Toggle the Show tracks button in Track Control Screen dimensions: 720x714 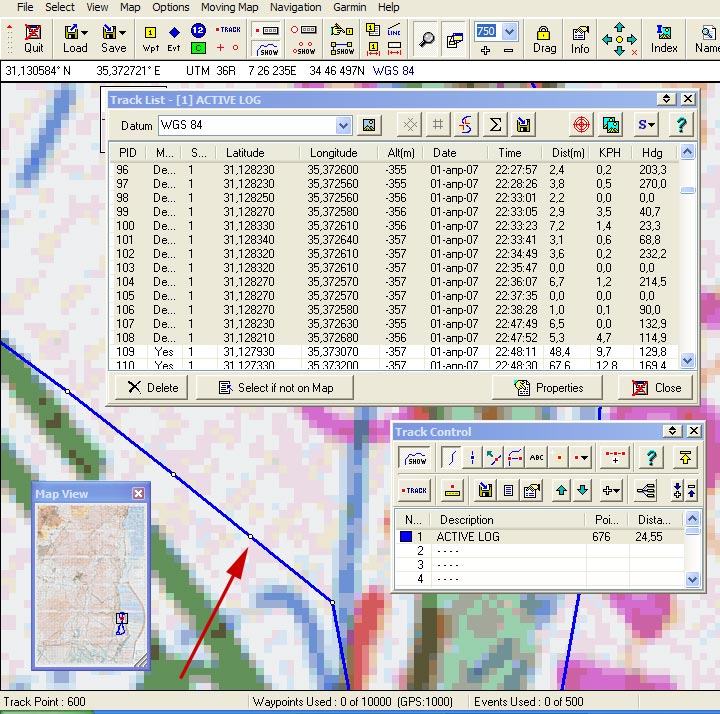click(x=415, y=457)
